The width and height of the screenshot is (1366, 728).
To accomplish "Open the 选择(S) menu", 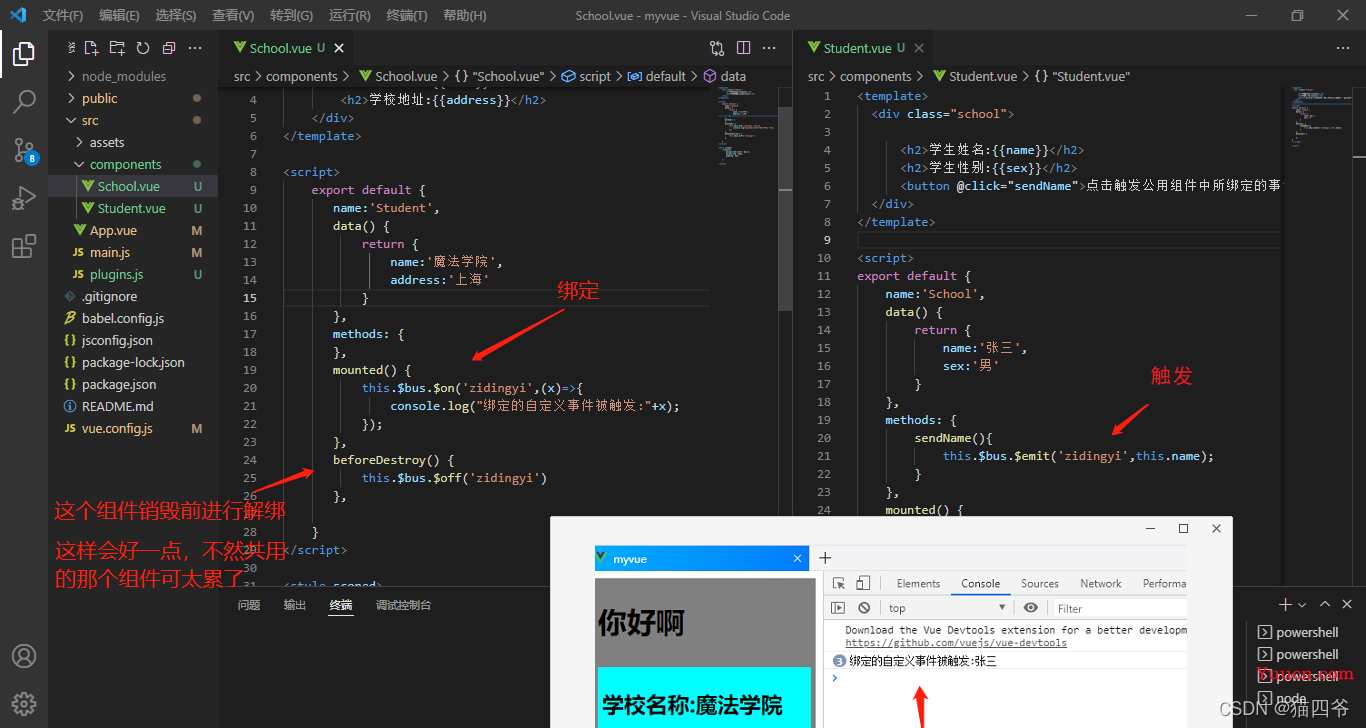I will pos(176,15).
